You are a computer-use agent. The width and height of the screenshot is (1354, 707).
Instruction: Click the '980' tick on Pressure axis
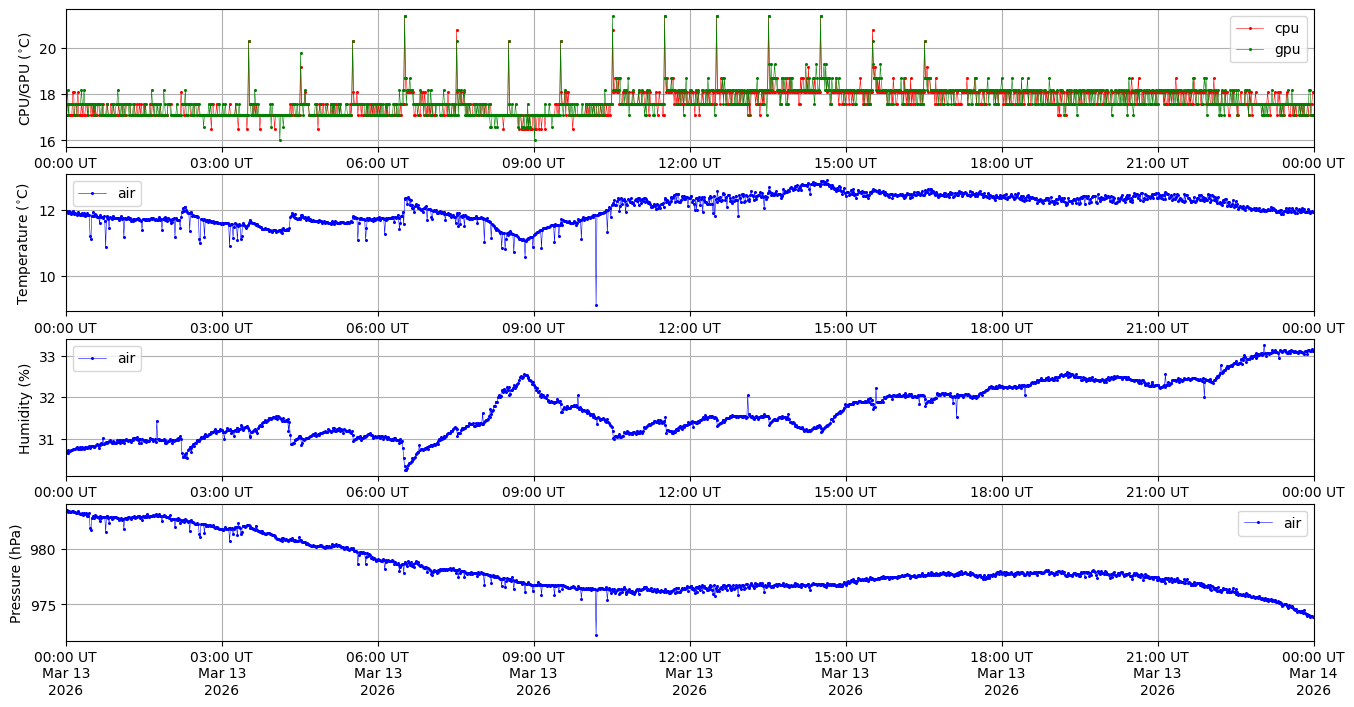click(x=44, y=550)
